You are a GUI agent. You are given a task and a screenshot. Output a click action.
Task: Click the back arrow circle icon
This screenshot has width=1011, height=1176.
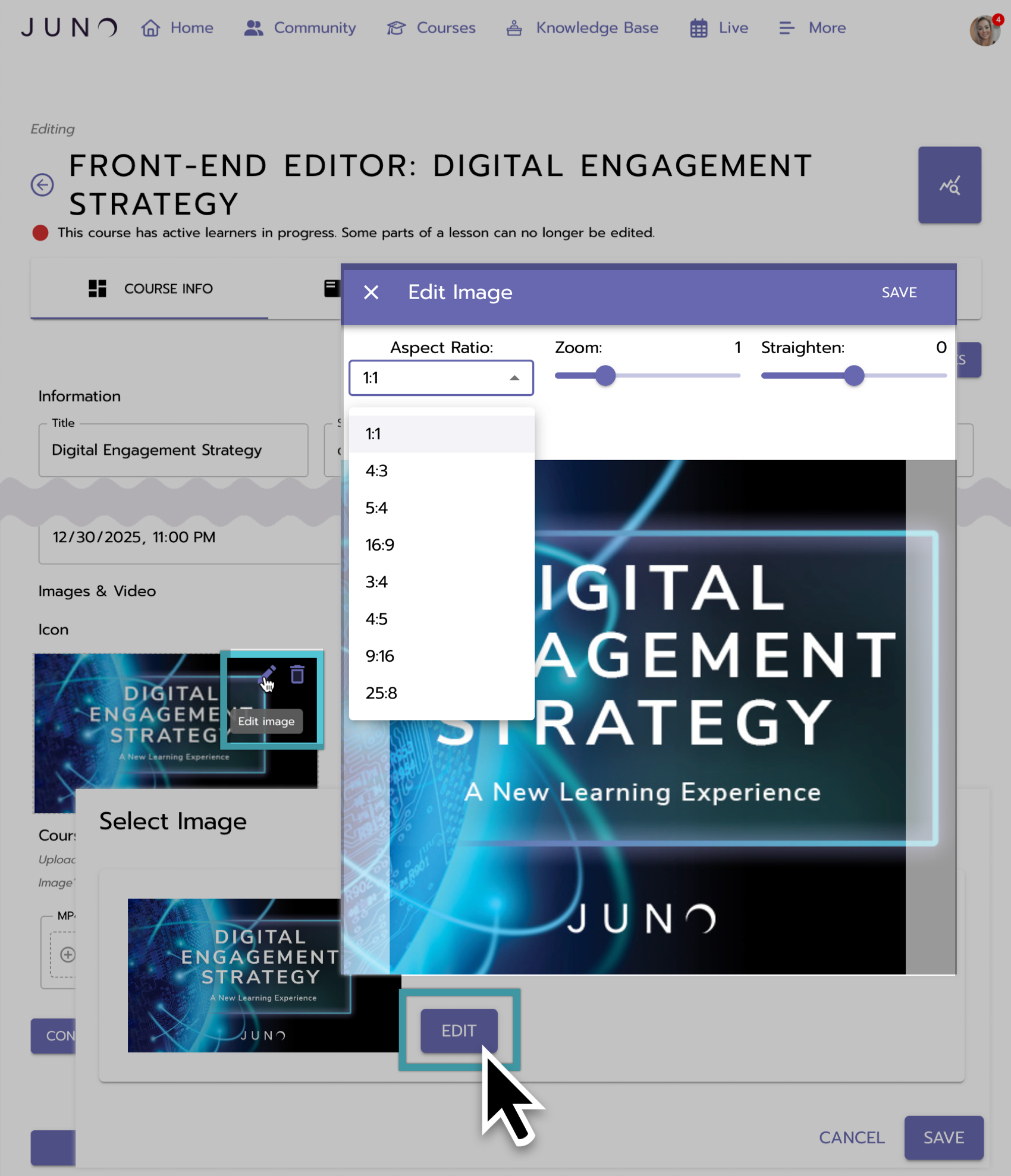pyautogui.click(x=42, y=185)
